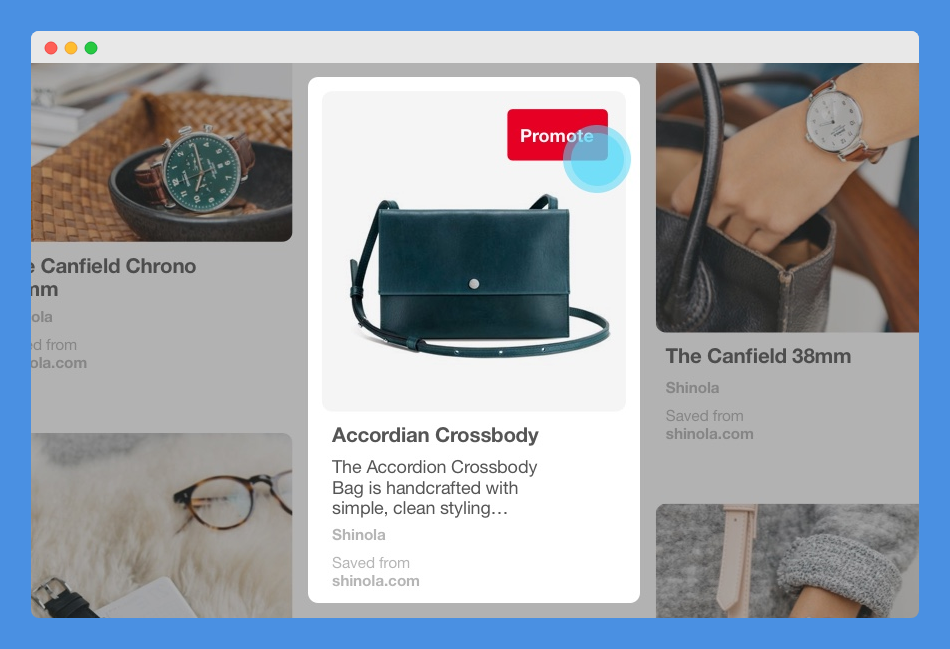Click the green maximize window button
Screen dimensions: 950x649
point(91,48)
